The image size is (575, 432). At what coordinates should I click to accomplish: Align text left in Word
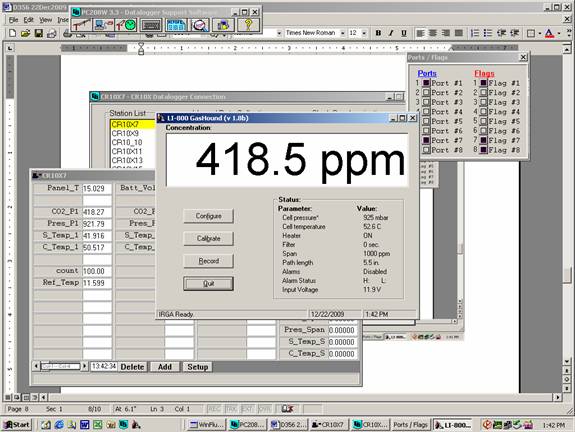(420, 33)
